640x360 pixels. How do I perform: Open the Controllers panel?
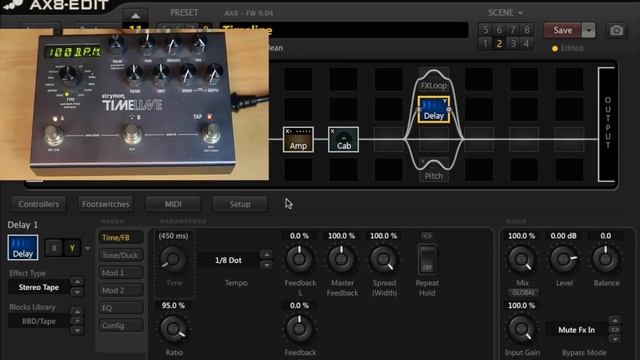(39, 204)
